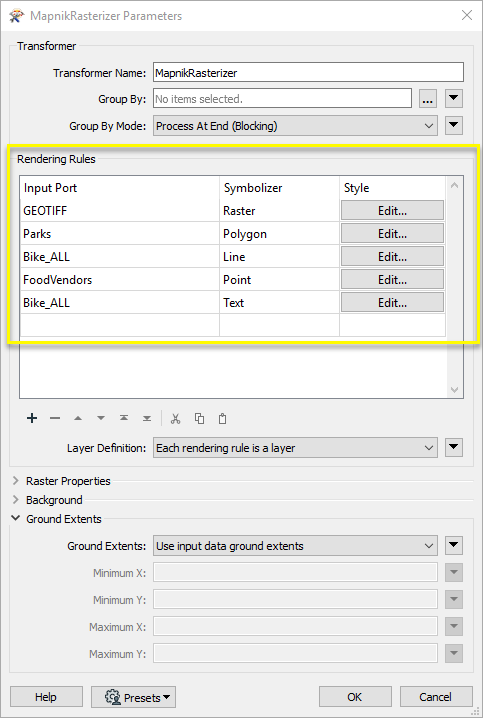Cut selected rule with scissors icon
The height and width of the screenshot is (718, 483).
click(x=175, y=418)
